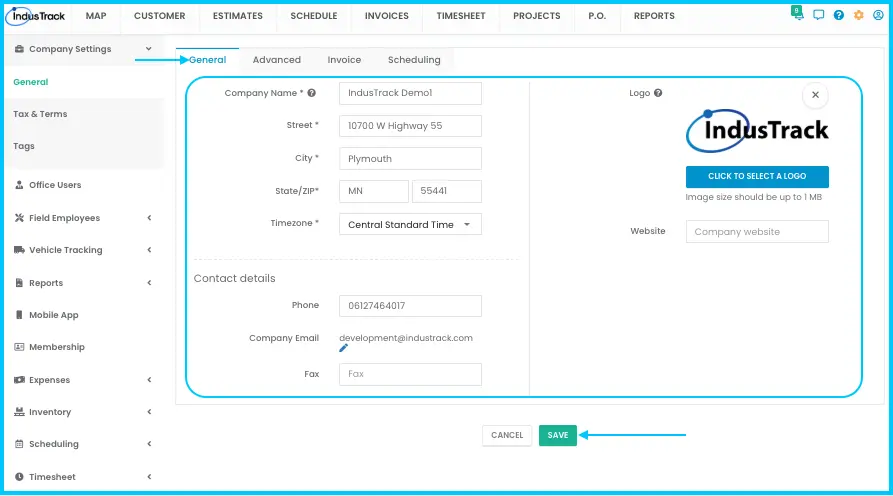
Task: Expand the Inventory chevron
Action: (x=149, y=412)
